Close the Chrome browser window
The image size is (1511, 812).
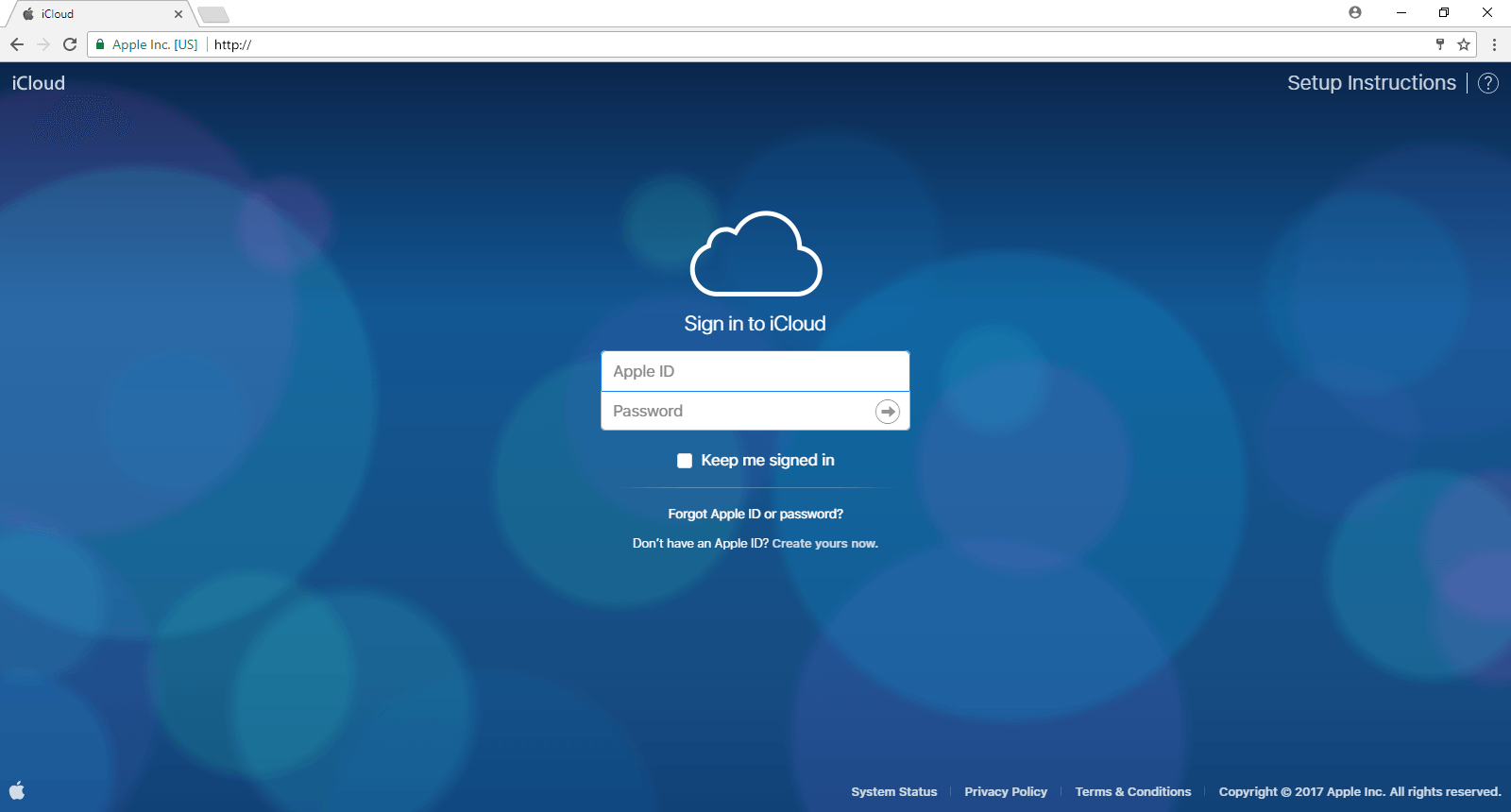1487,12
